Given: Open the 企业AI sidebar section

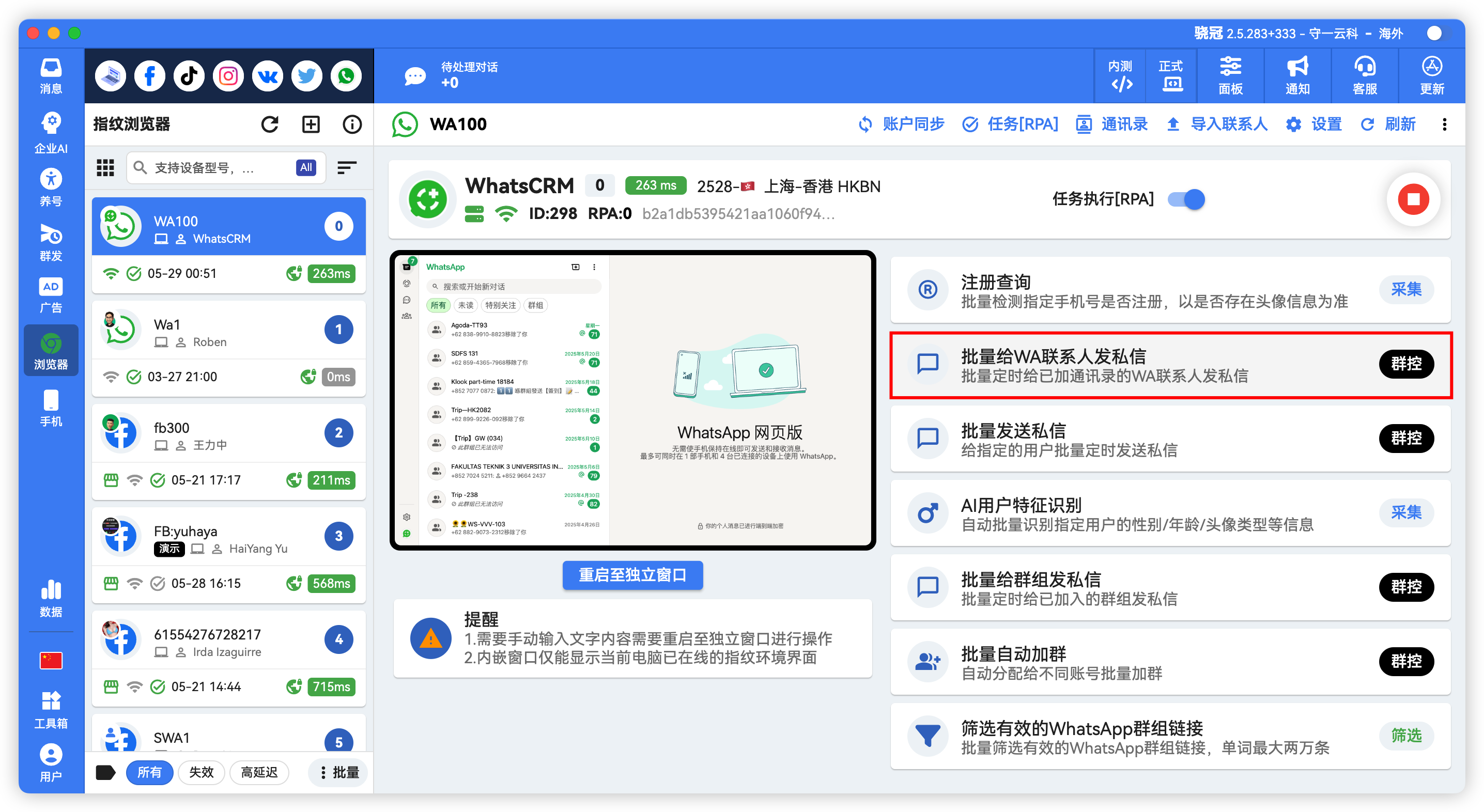Looking at the screenshot, I should point(51,132).
